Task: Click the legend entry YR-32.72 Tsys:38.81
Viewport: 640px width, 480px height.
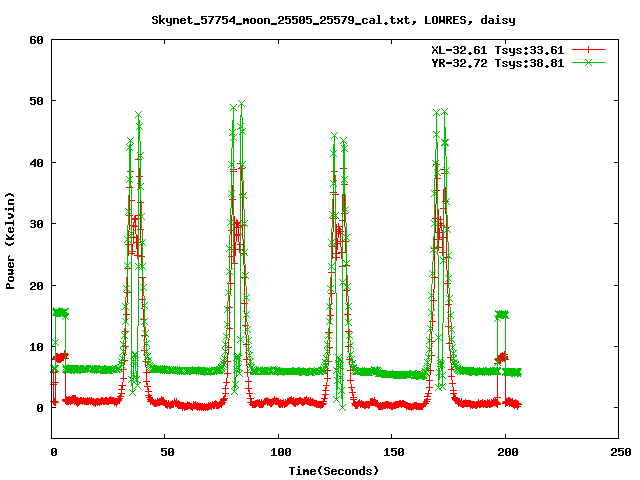Action: (x=498, y=63)
